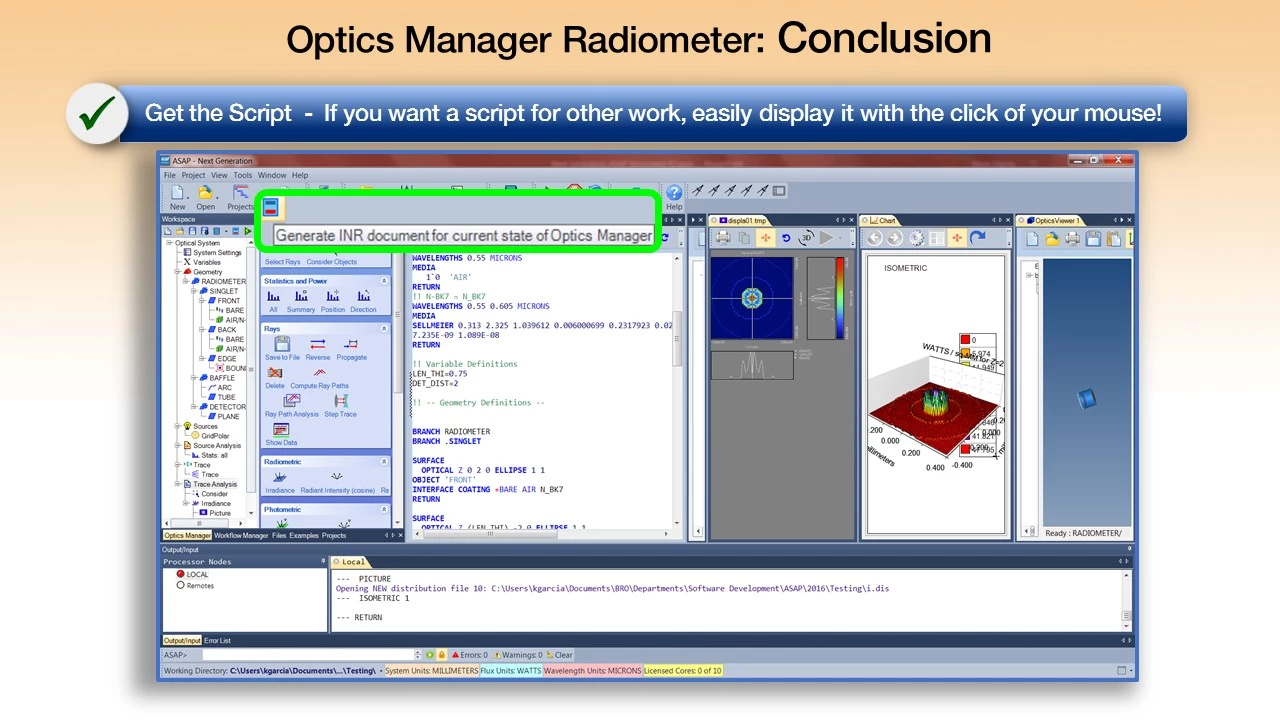Viewport: 1280px width, 720px height.
Task: Click Reverse rays icon
Action: (x=317, y=346)
